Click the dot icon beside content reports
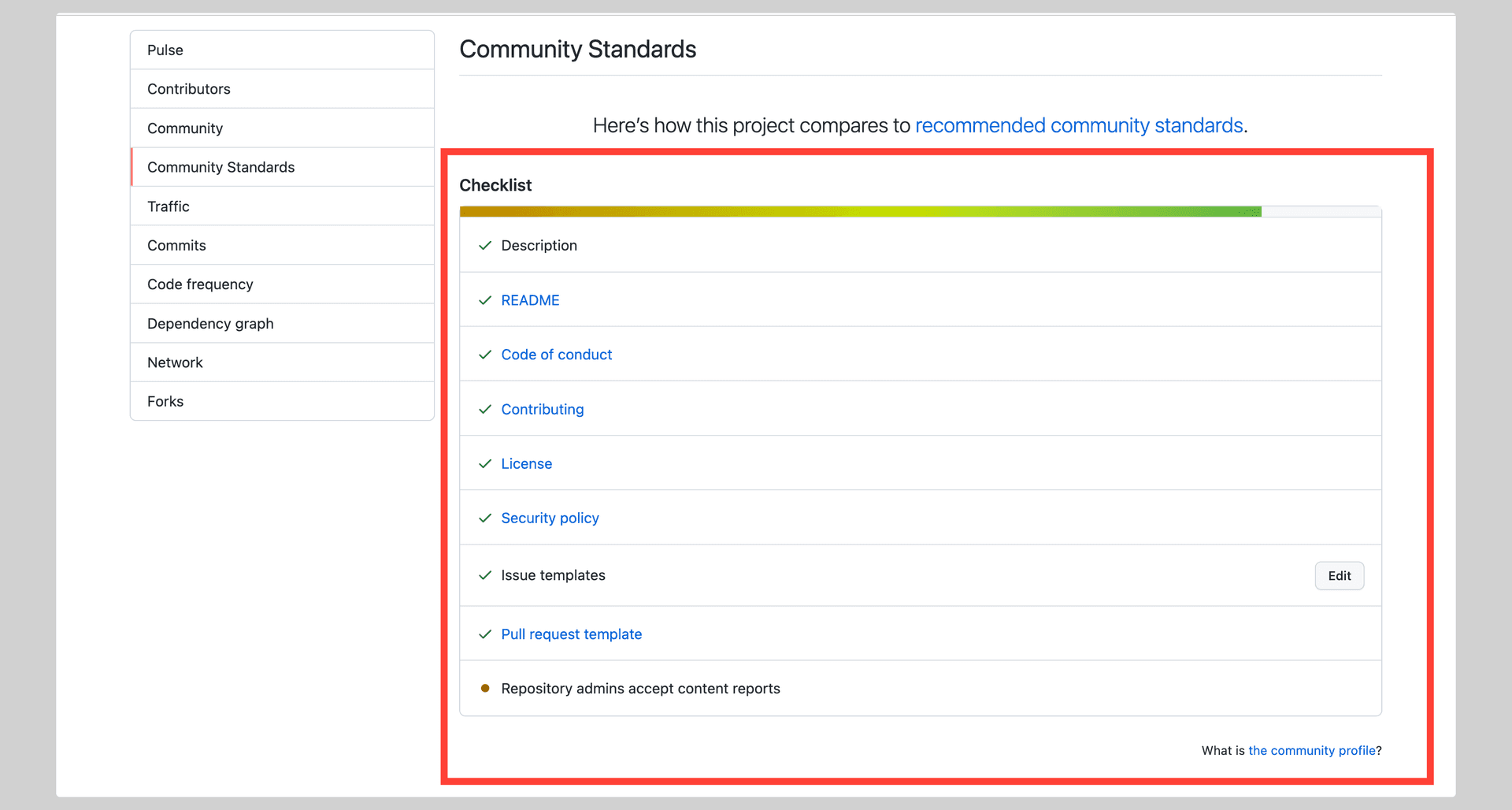Screen dimensions: 1512x810 pyautogui.click(x=485, y=689)
